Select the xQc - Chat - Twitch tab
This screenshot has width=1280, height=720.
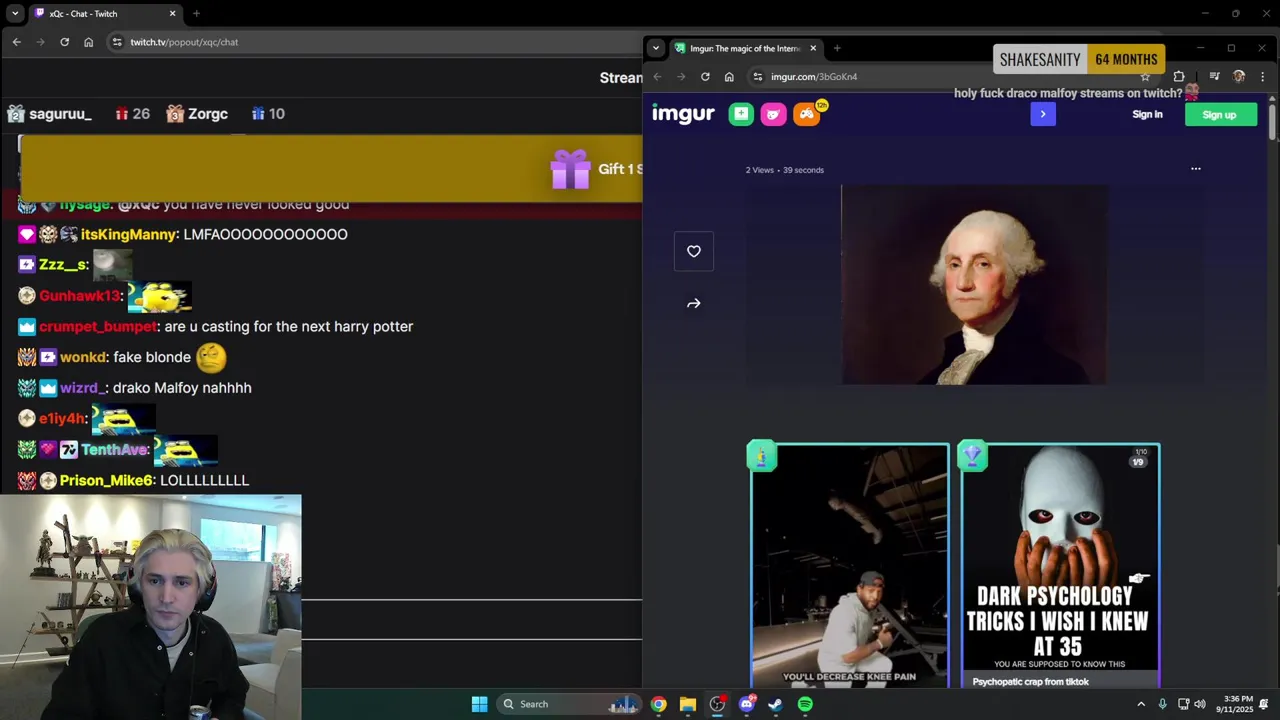(105, 14)
